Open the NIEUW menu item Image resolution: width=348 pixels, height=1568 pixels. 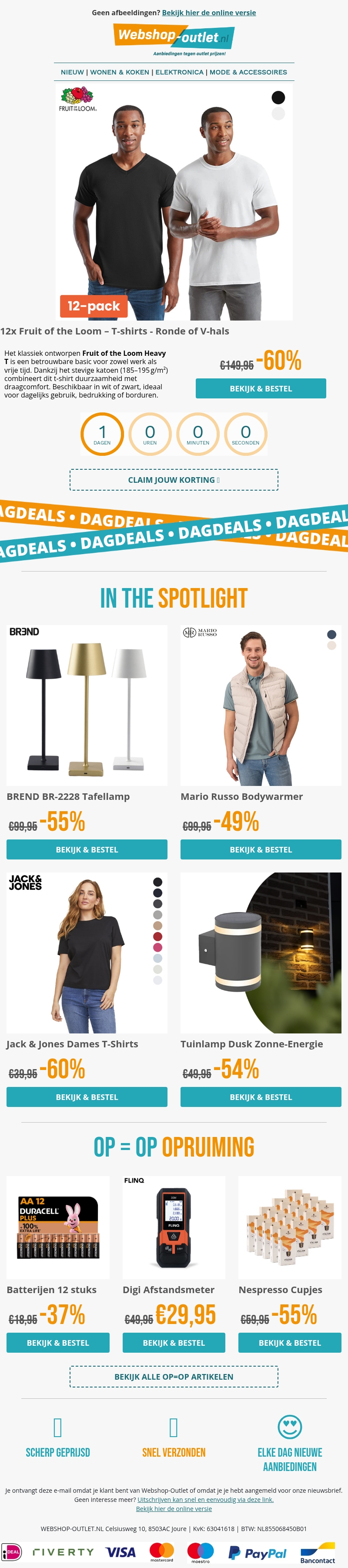tap(72, 72)
